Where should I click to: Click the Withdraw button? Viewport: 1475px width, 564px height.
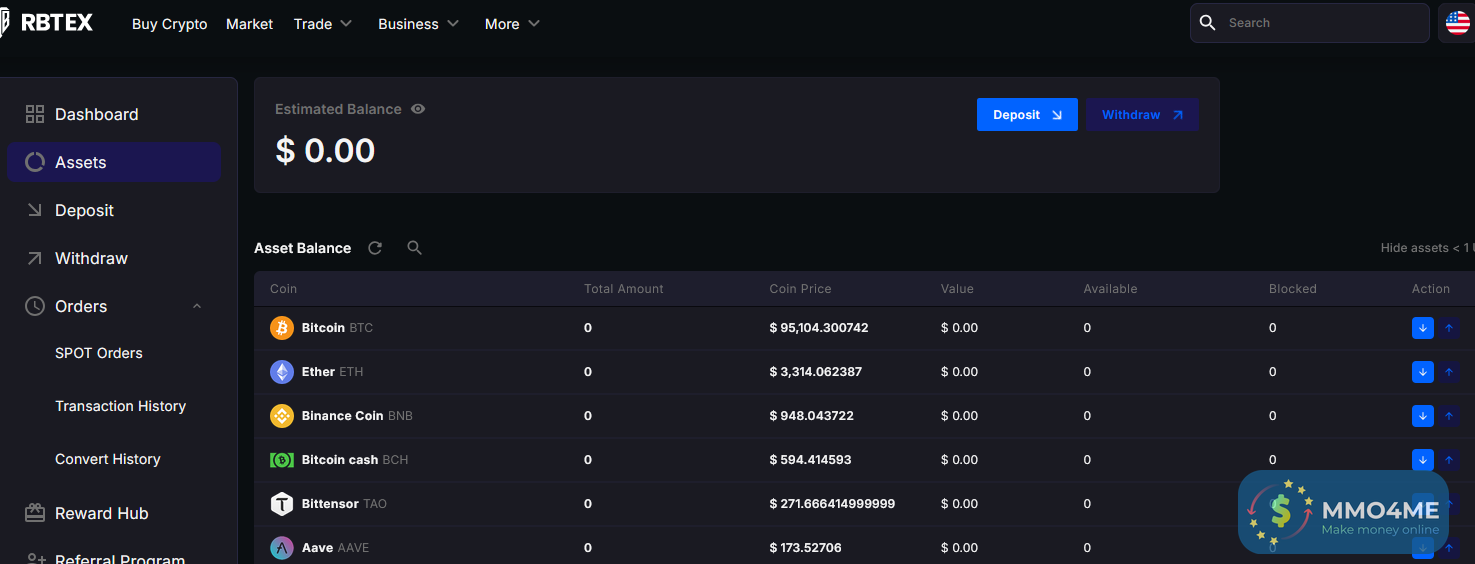pyautogui.click(x=1142, y=115)
